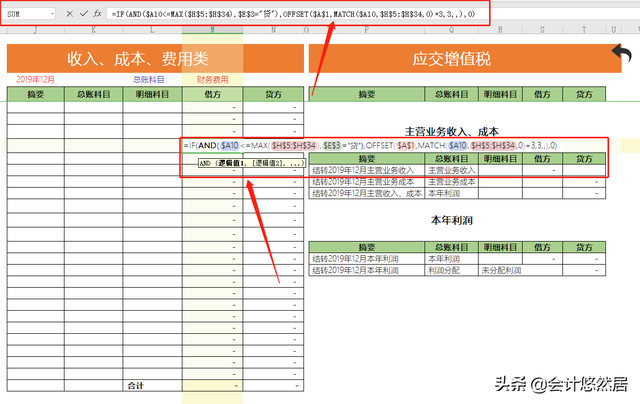640x404 pixels.
Task: Click 贷方 header in 应交增值税 table
Action: coord(584,94)
